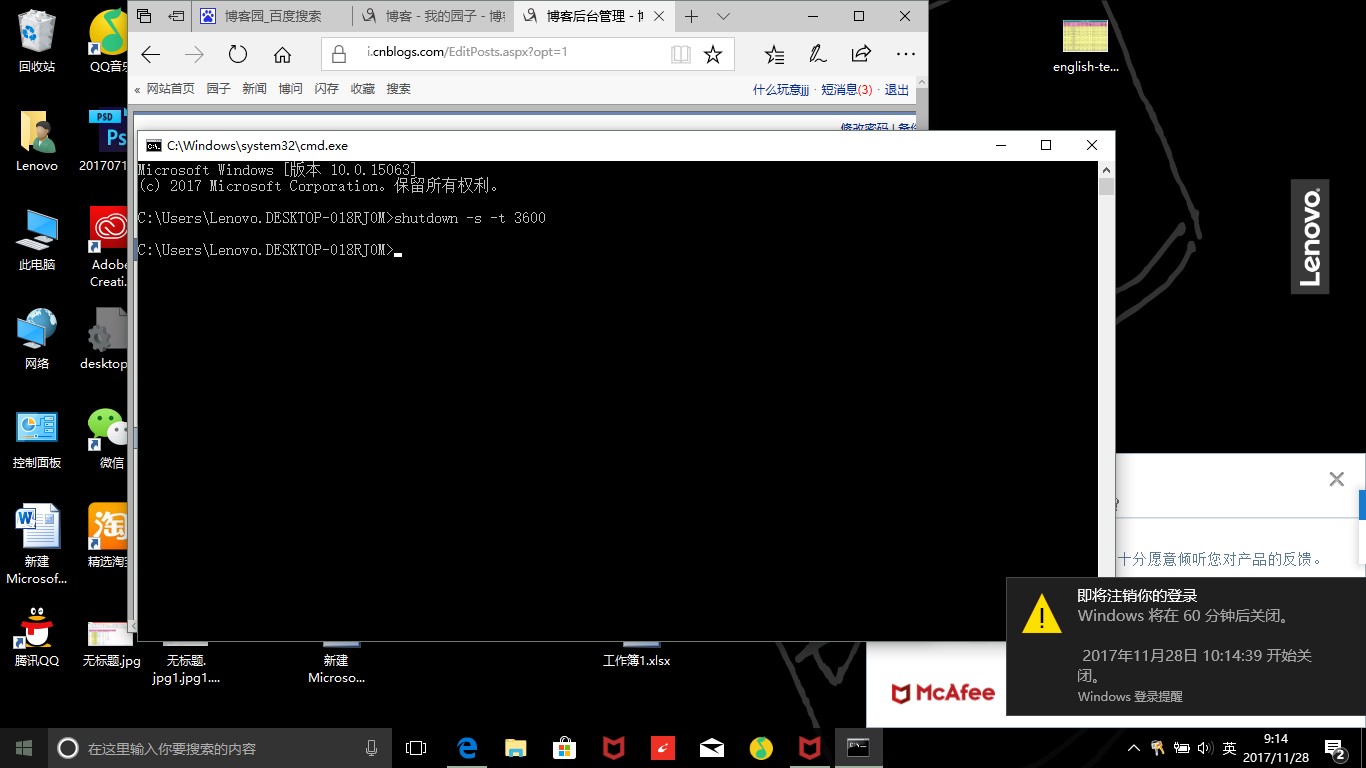Screen dimensions: 1366x768
Task: Open Task View from the taskbar
Action: tap(416, 747)
